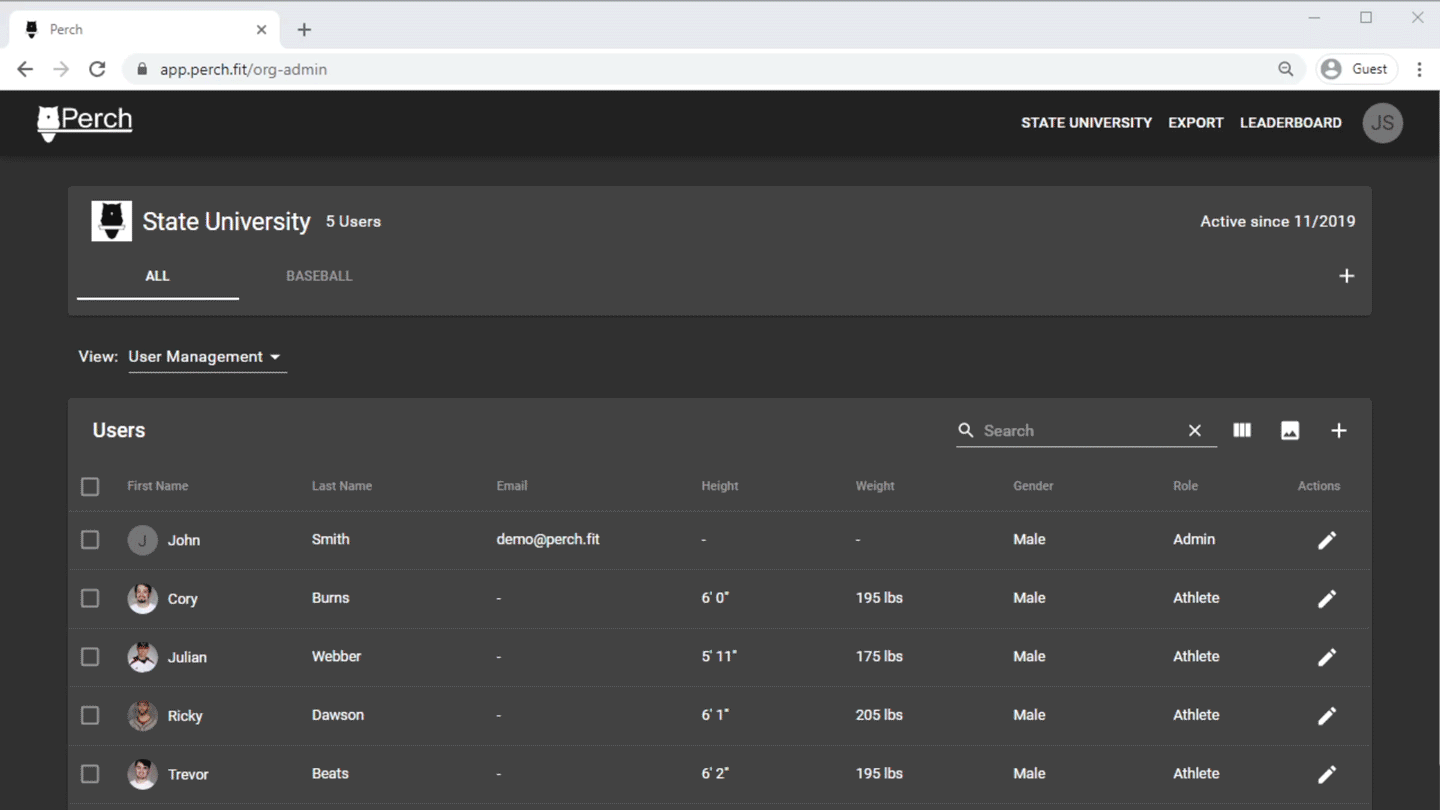Check the John Smith row checkbox

tap(90, 540)
